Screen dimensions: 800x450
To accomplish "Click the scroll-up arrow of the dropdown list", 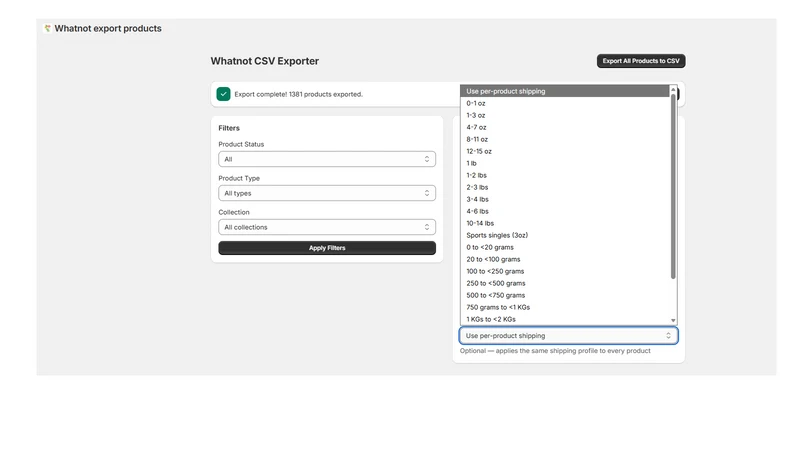I will coord(673,89).
